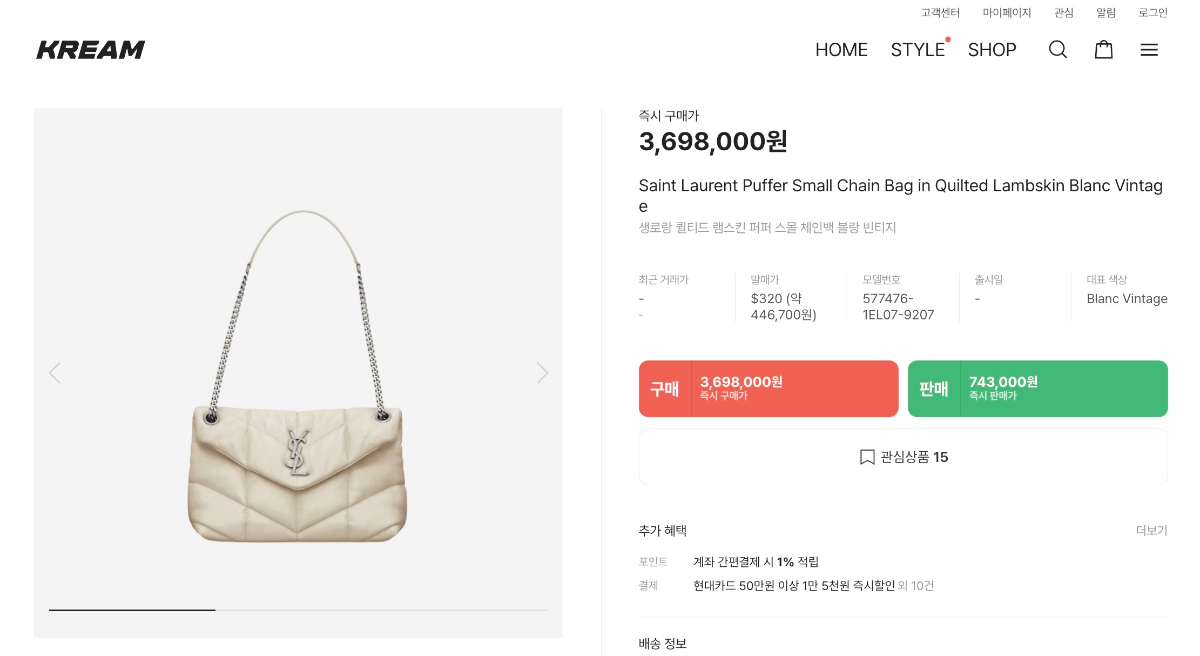Bookmark the item via 관심상품 button
This screenshot has height=656, width=1200.
coord(903,457)
